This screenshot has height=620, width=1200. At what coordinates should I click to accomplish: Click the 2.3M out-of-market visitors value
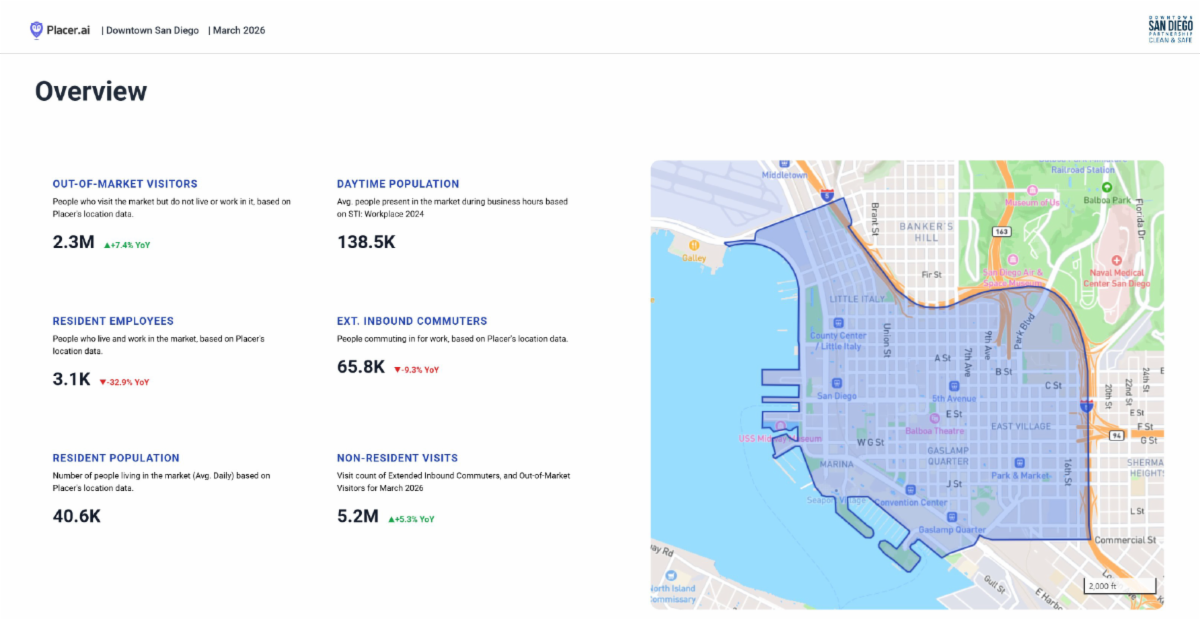tap(73, 242)
